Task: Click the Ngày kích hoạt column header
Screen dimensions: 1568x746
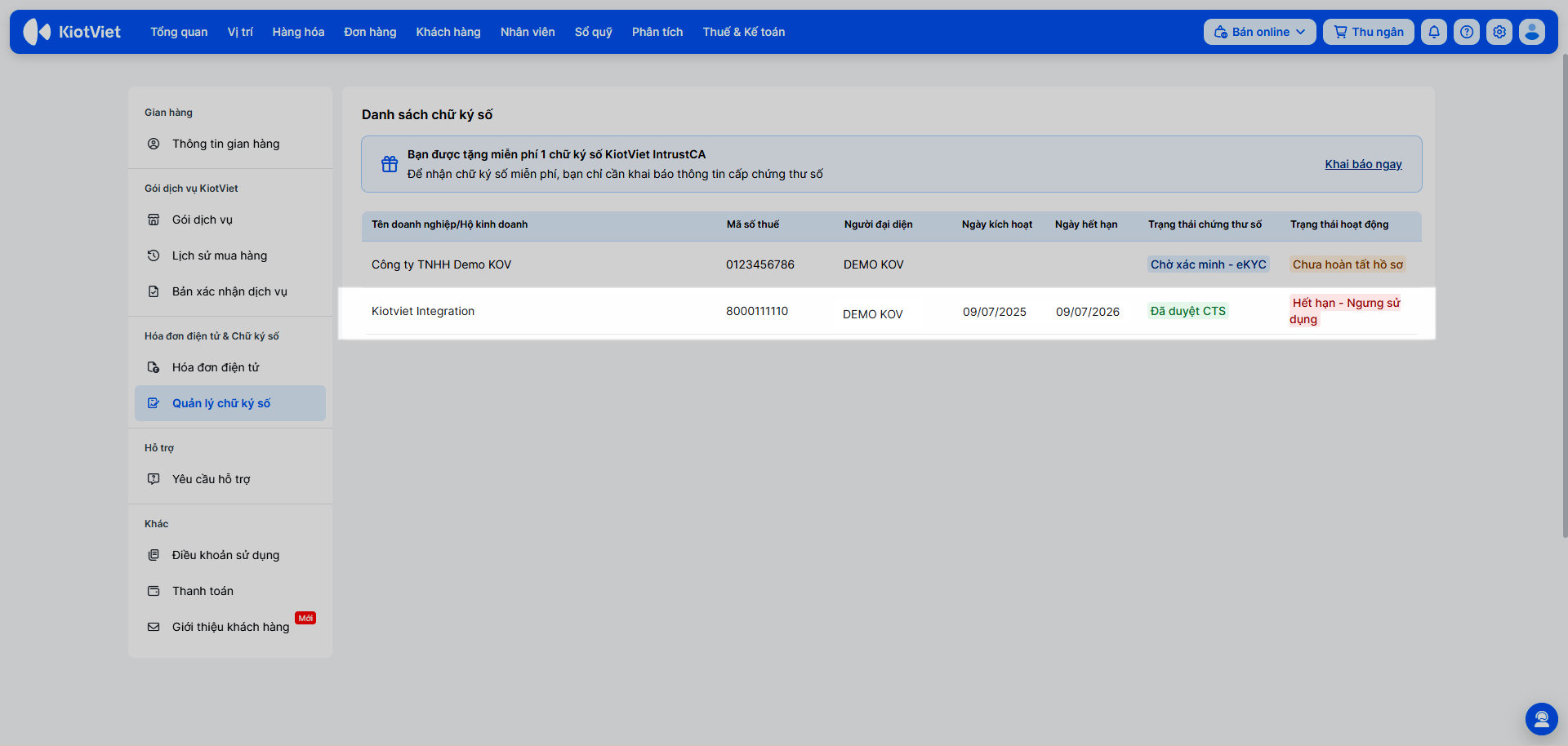Action: pos(997,224)
